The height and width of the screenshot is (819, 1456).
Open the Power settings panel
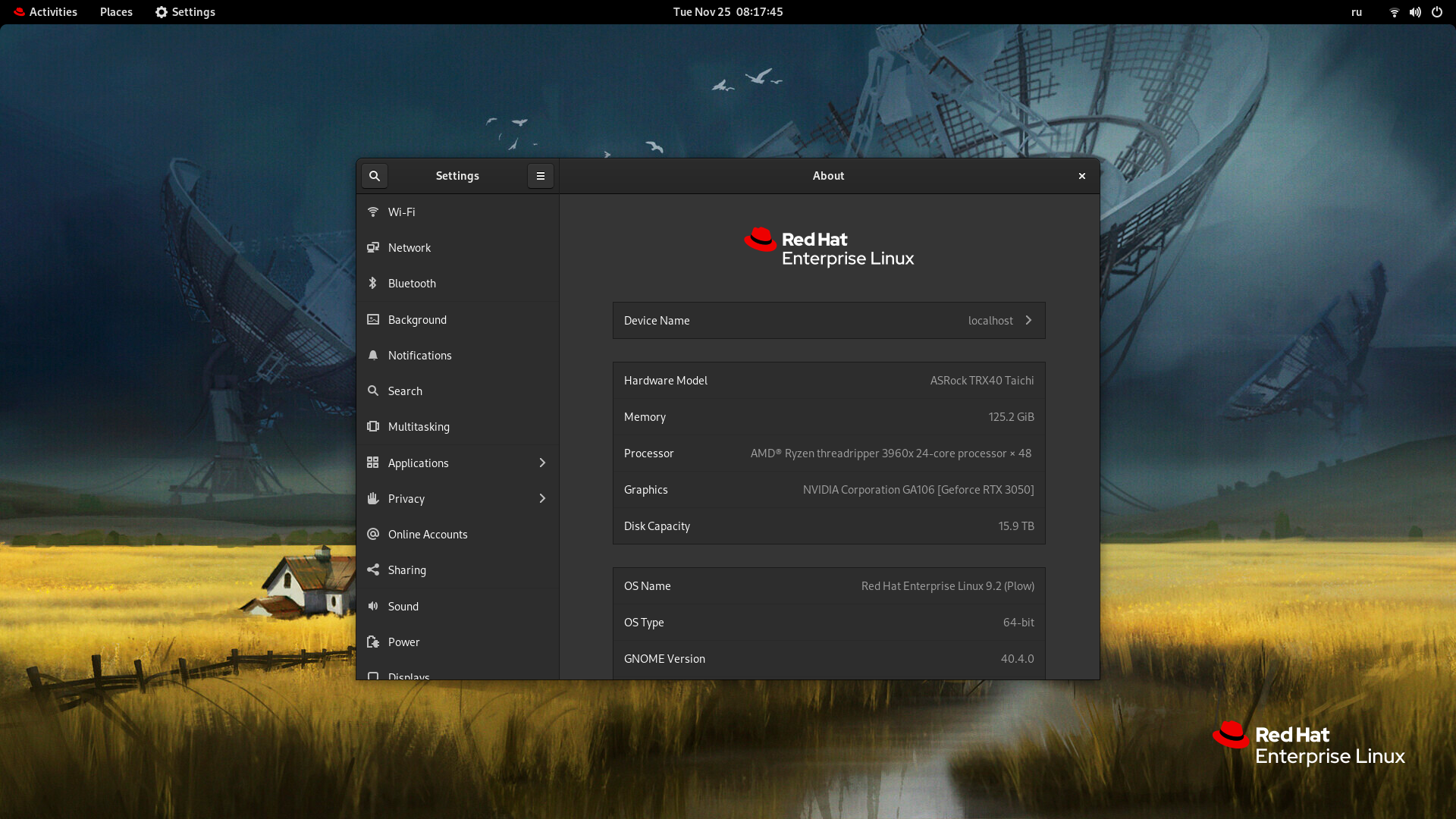point(403,642)
